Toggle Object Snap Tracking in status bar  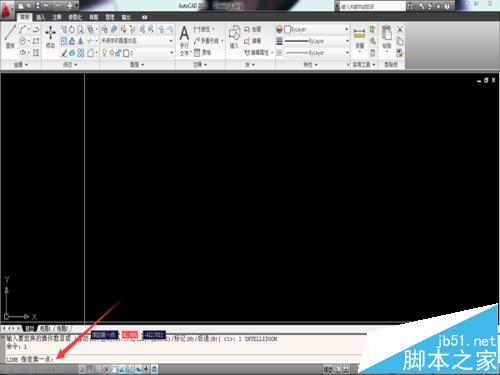tap(122, 369)
